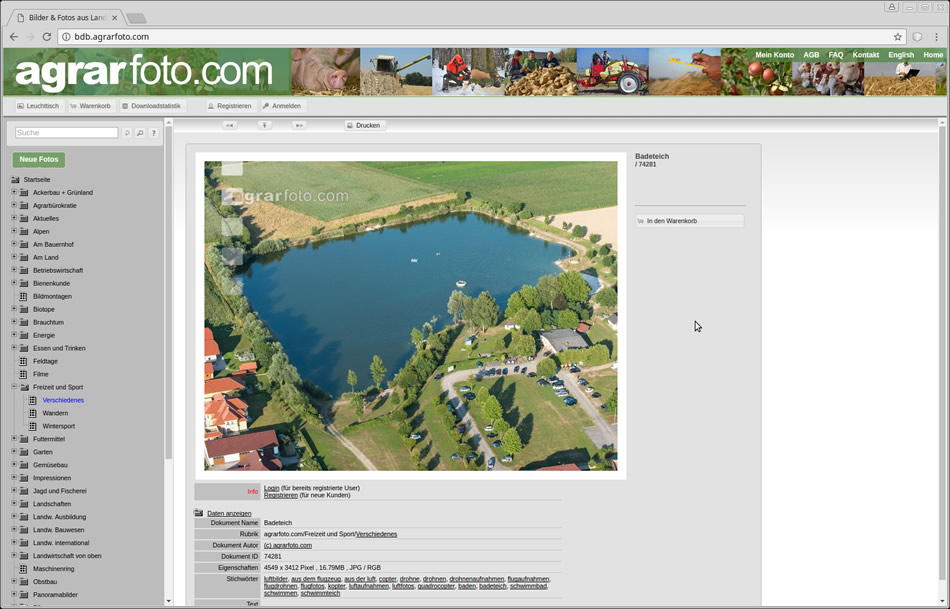Expand the Aktuelles tree node

click(14, 218)
